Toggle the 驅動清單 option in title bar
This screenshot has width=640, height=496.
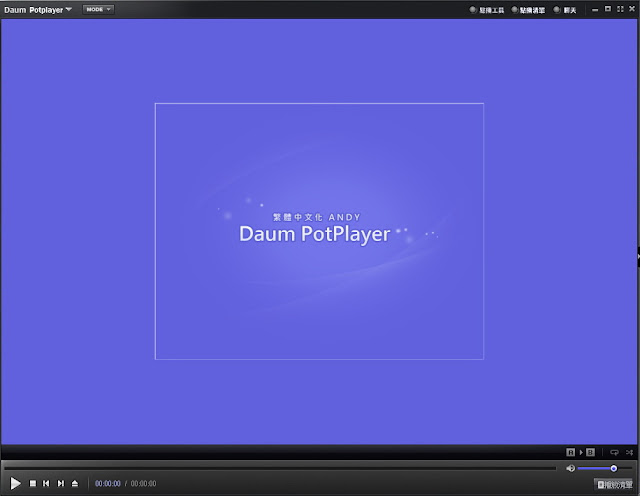(x=528, y=10)
